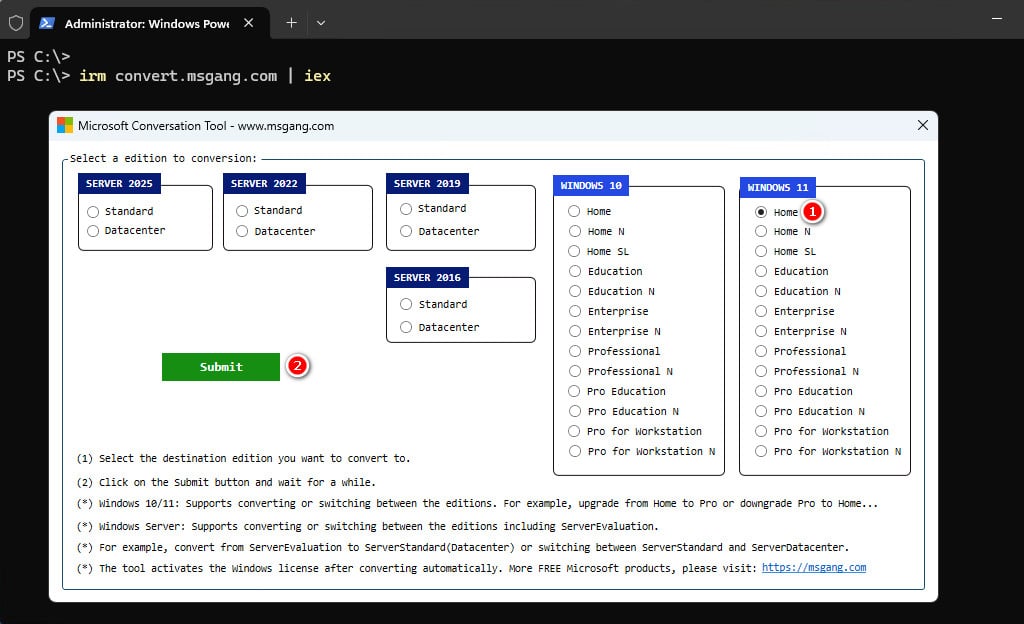Select Server 2019 Standard

tap(433, 208)
